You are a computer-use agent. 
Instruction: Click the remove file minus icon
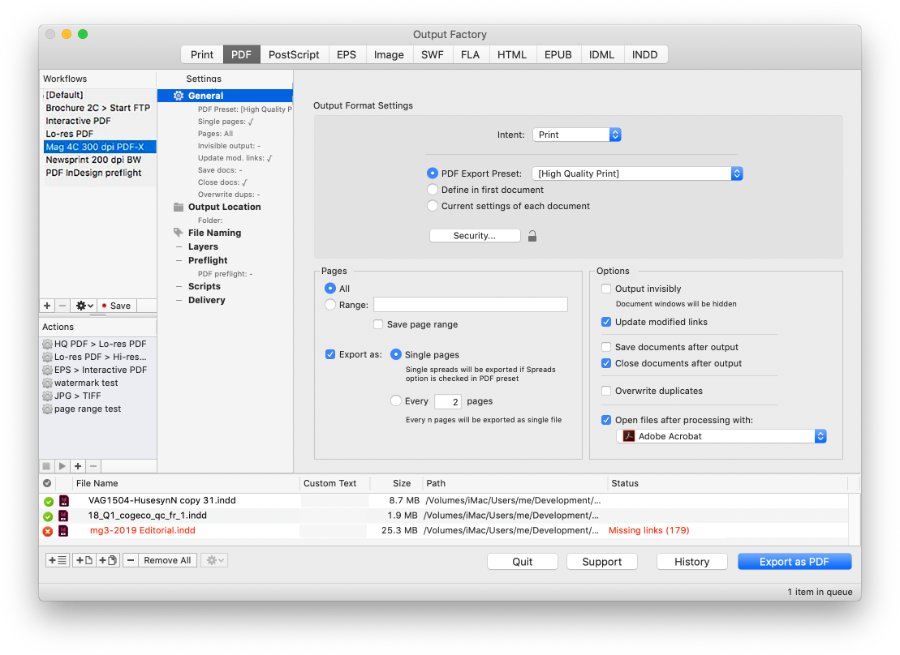click(130, 561)
